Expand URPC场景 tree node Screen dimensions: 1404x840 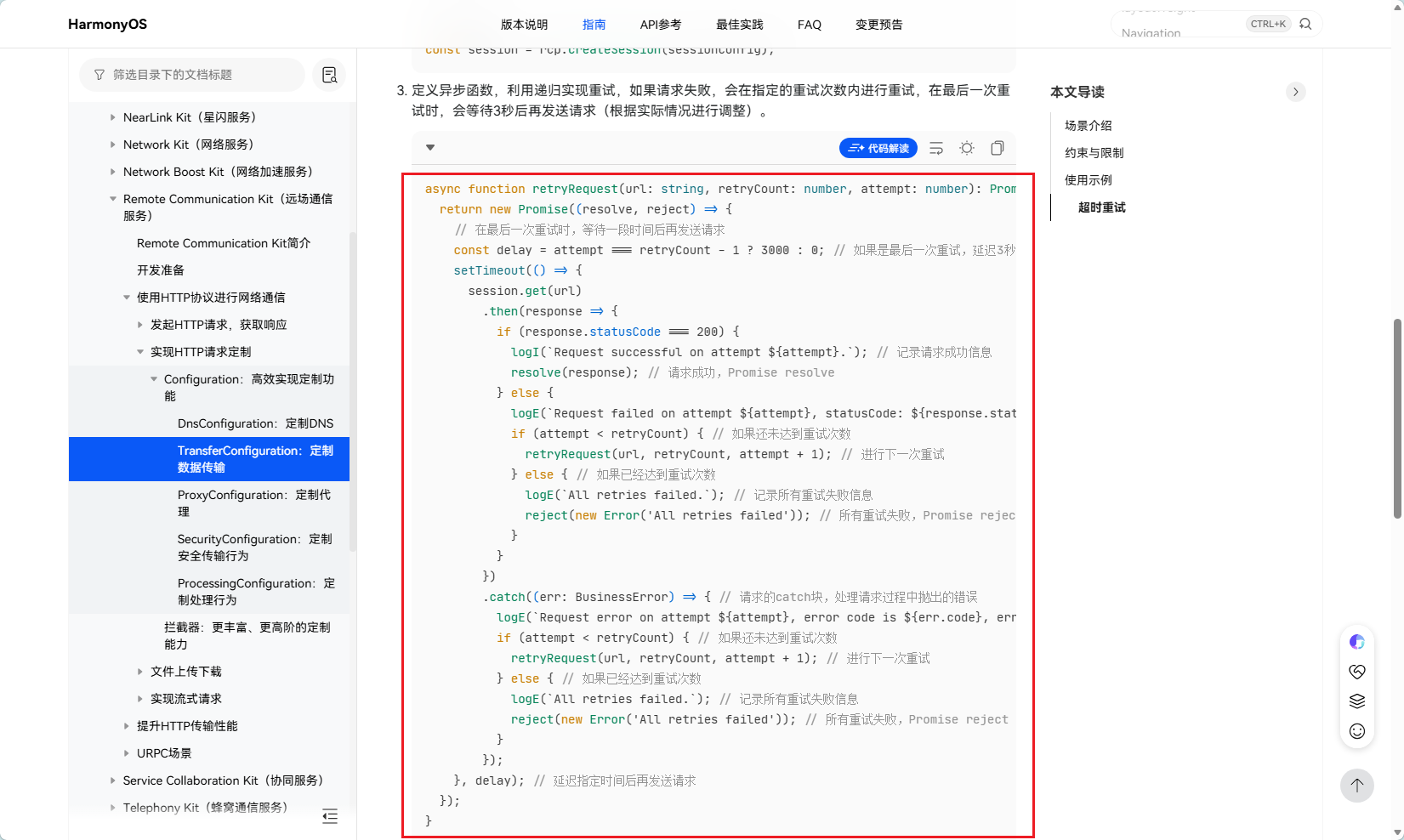coord(126,753)
